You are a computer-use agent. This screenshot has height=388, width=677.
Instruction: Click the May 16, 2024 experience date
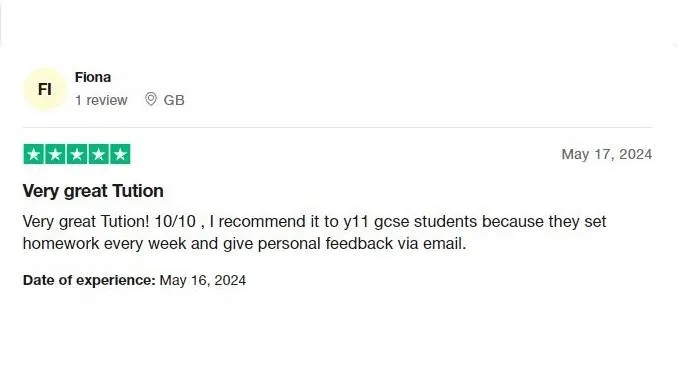pos(203,280)
